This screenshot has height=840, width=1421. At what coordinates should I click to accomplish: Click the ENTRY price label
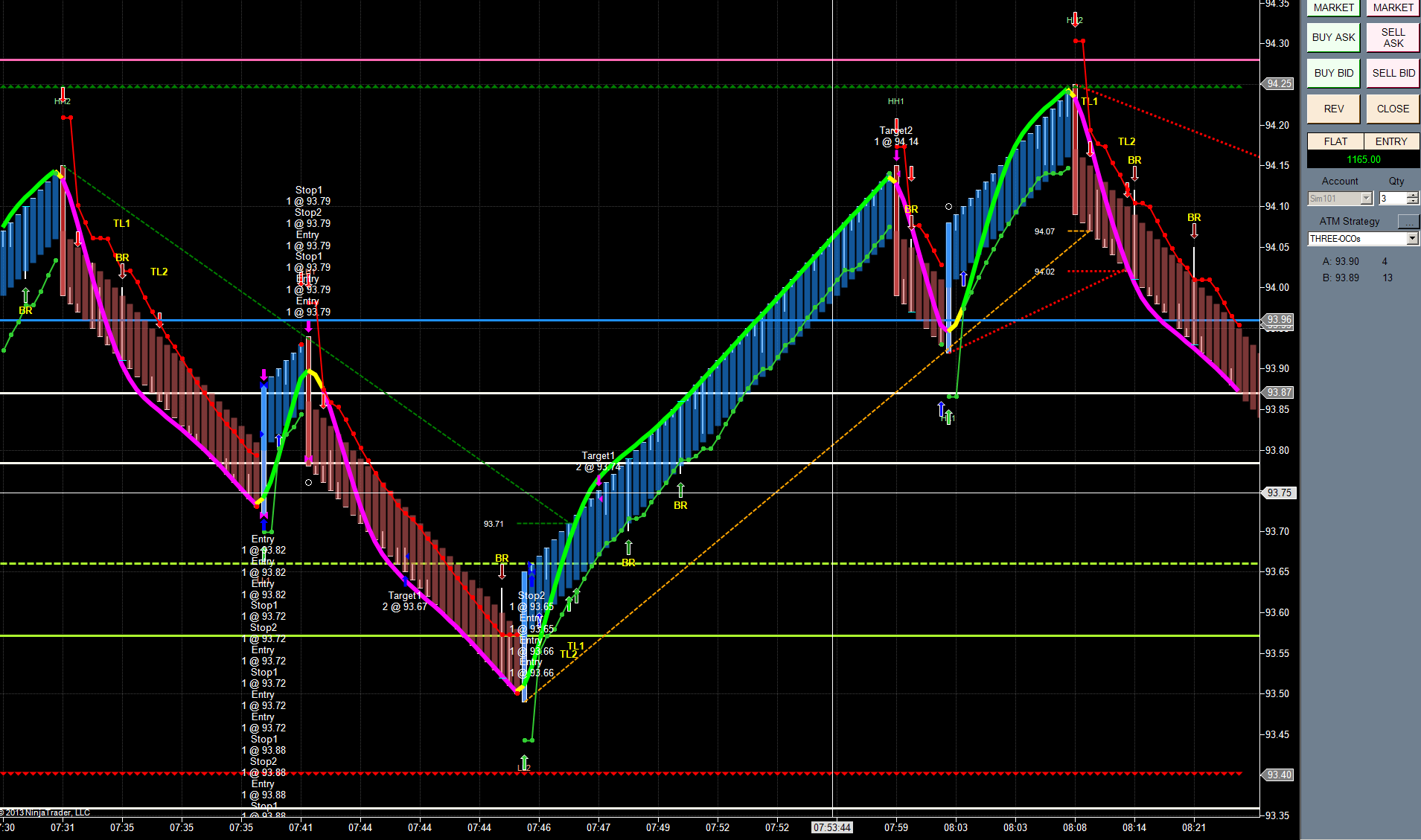[x=1391, y=141]
